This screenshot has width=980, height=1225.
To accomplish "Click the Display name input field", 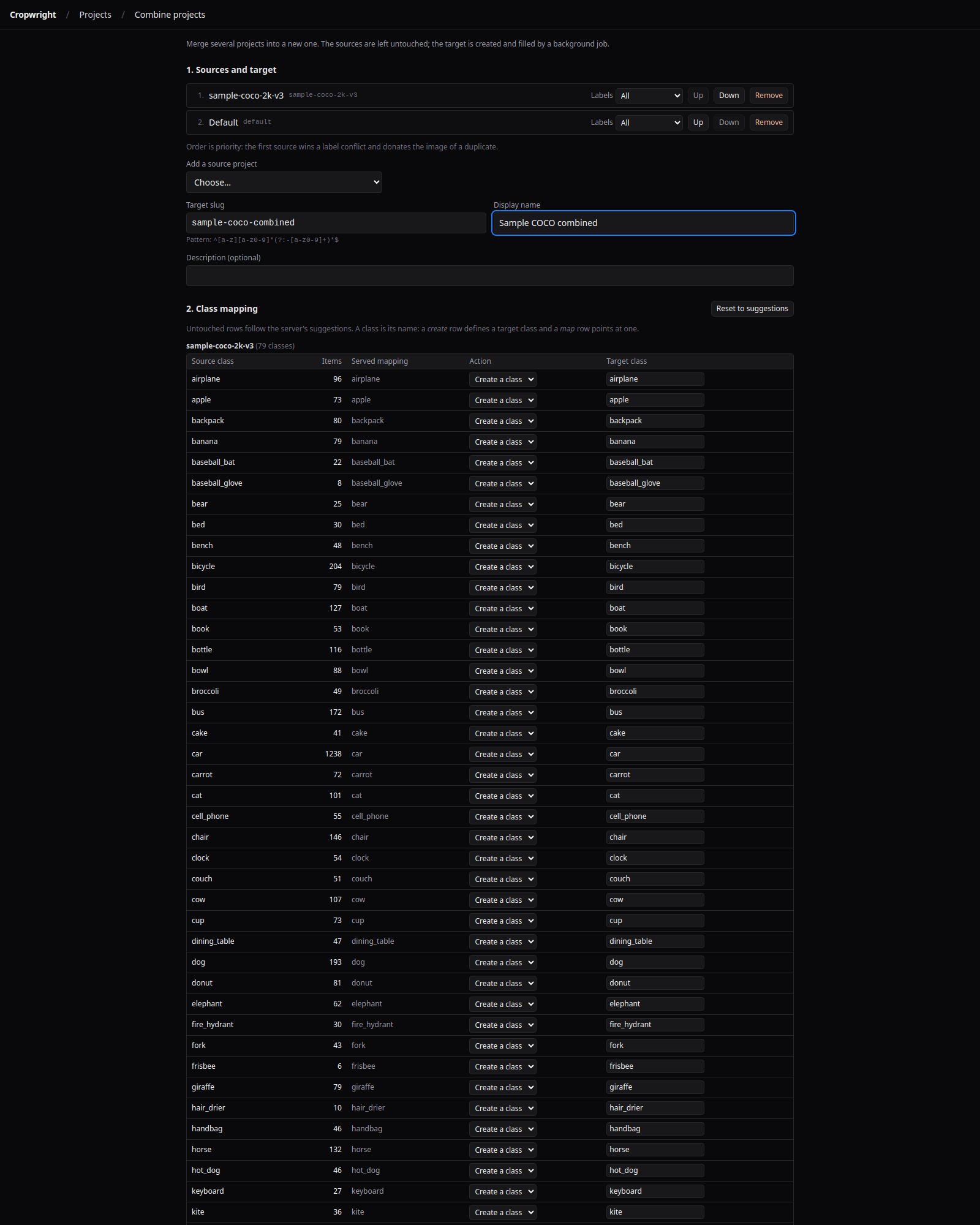I will click(644, 223).
